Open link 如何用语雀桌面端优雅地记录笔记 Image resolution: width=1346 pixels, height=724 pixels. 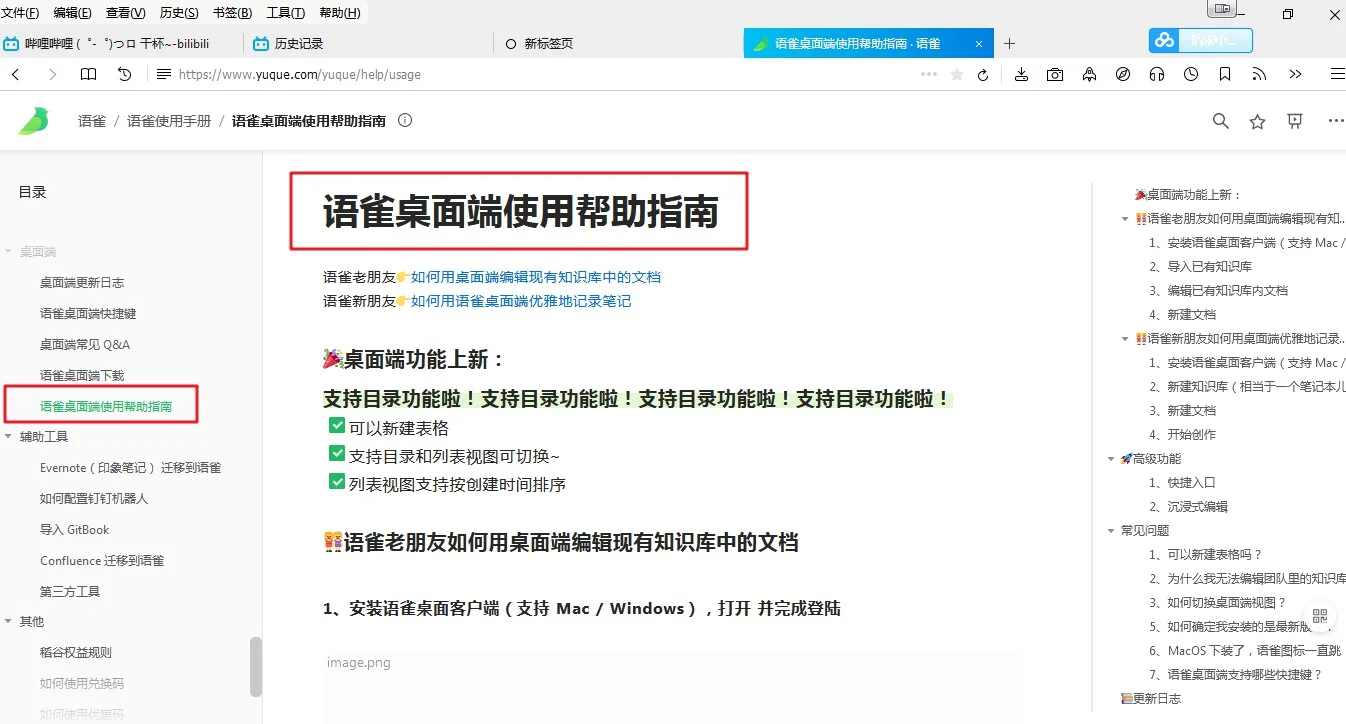(521, 301)
